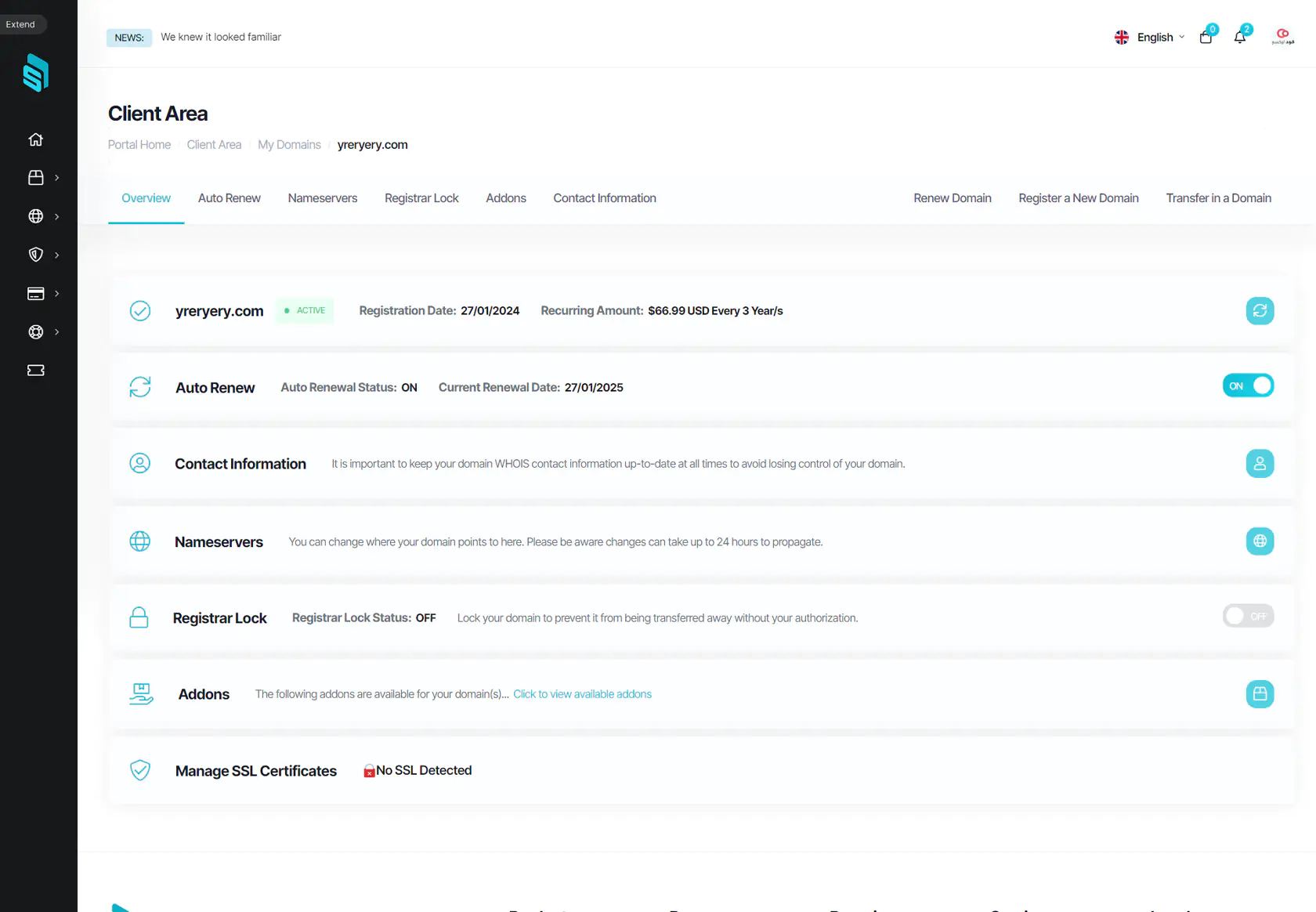This screenshot has width=1316, height=912.
Task: Open Register a New Domain
Action: click(1079, 198)
